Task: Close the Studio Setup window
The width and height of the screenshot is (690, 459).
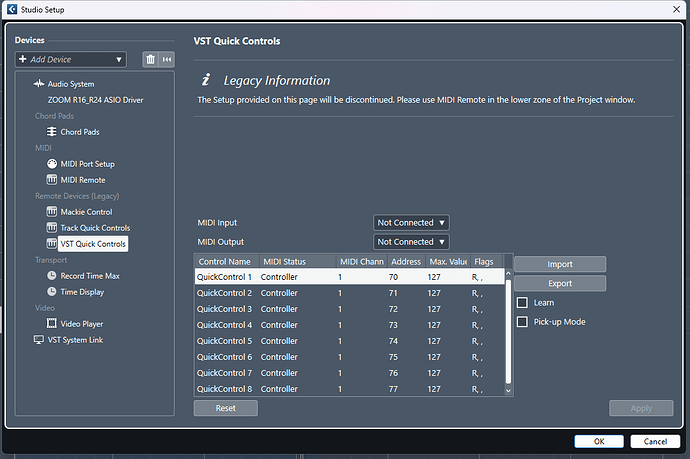Action: [x=676, y=9]
